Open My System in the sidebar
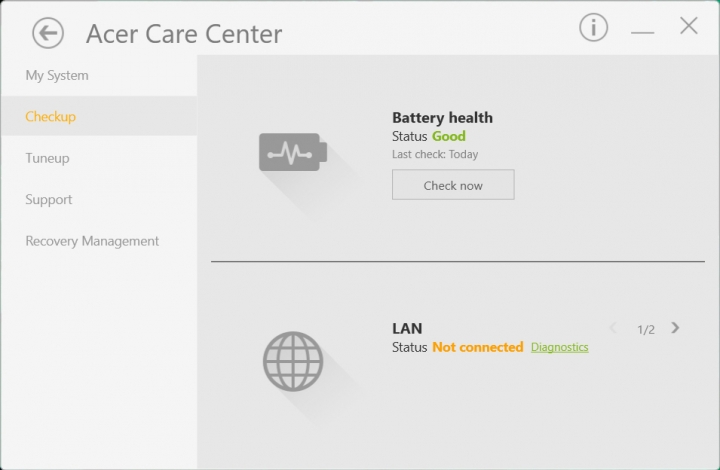 [57, 75]
